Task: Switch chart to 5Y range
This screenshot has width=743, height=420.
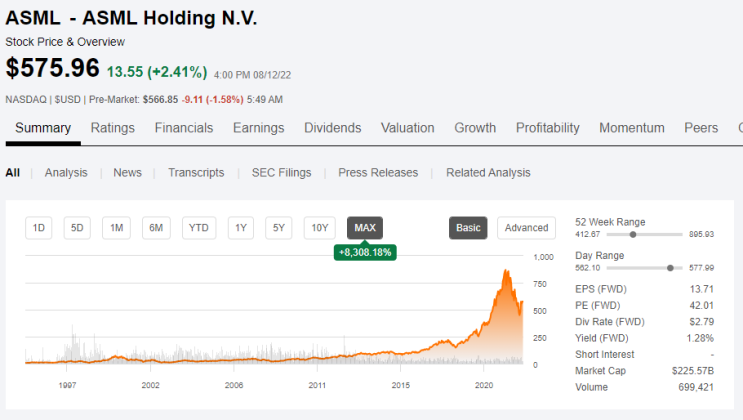Action: (x=279, y=228)
